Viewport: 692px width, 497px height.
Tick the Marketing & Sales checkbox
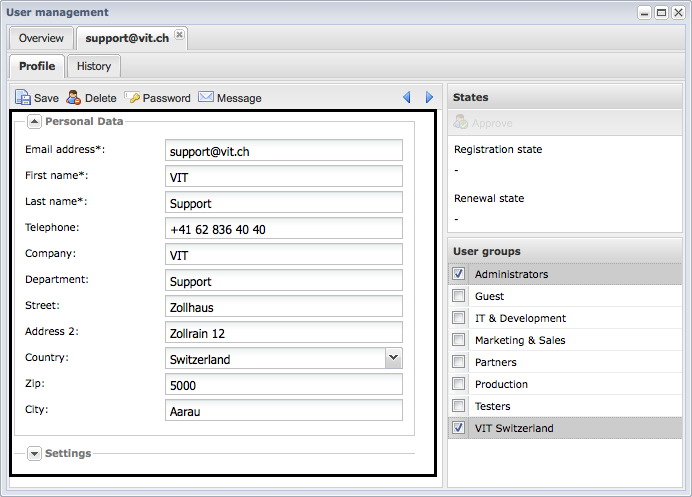point(459,340)
